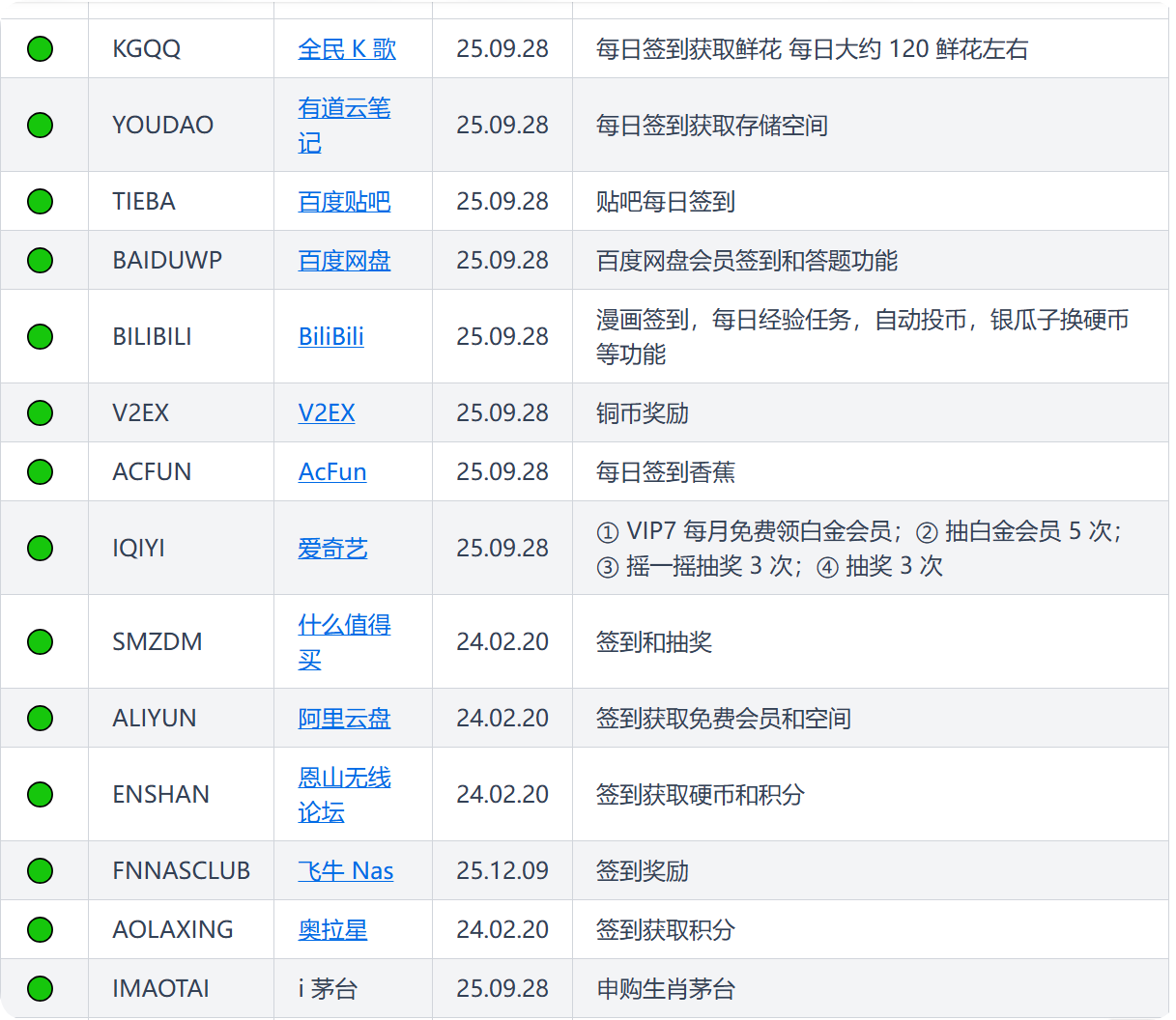Screen dimensions: 1176x1020
Task: Click the green status dot for YOUDAO
Action: (40, 125)
